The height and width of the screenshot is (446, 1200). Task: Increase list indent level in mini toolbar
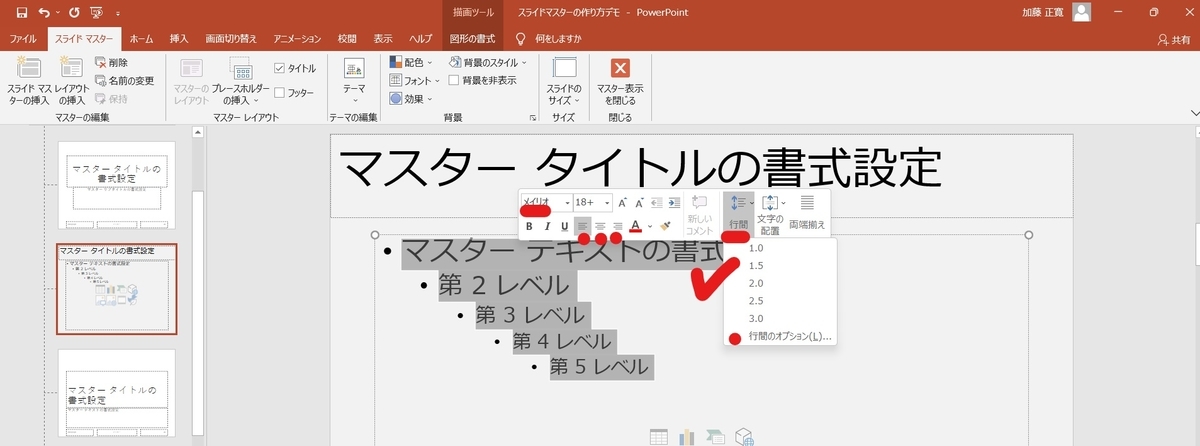675,202
